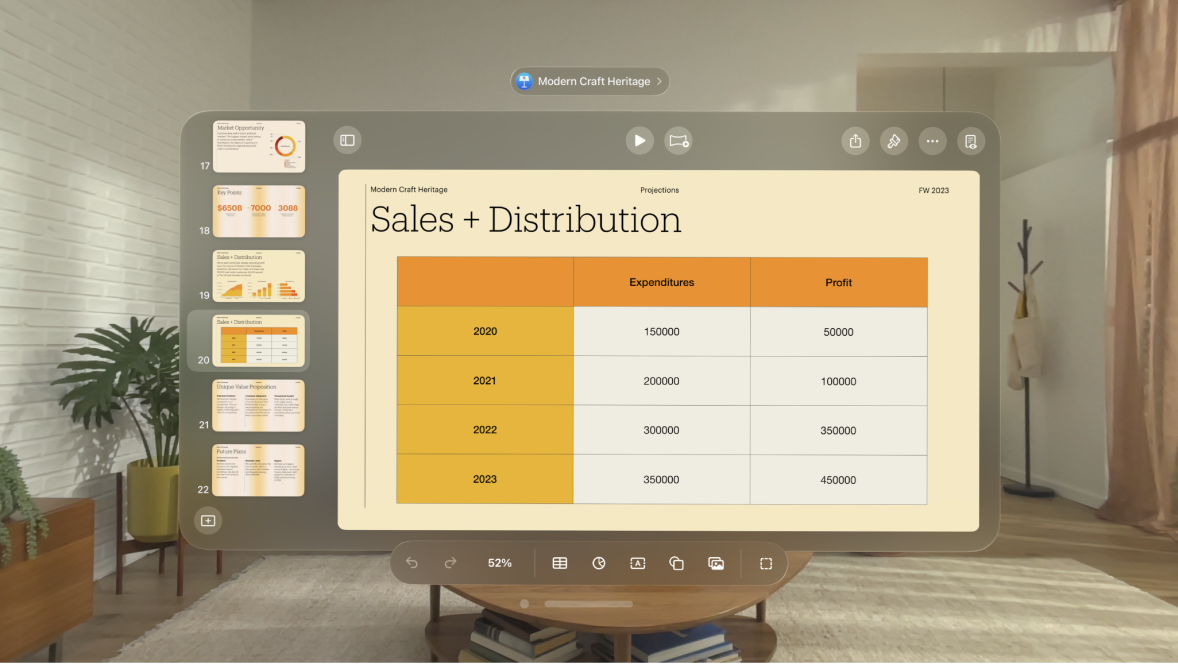Select the Sales + Distribution slide title
The width and height of the screenshot is (1178, 666).
526,219
